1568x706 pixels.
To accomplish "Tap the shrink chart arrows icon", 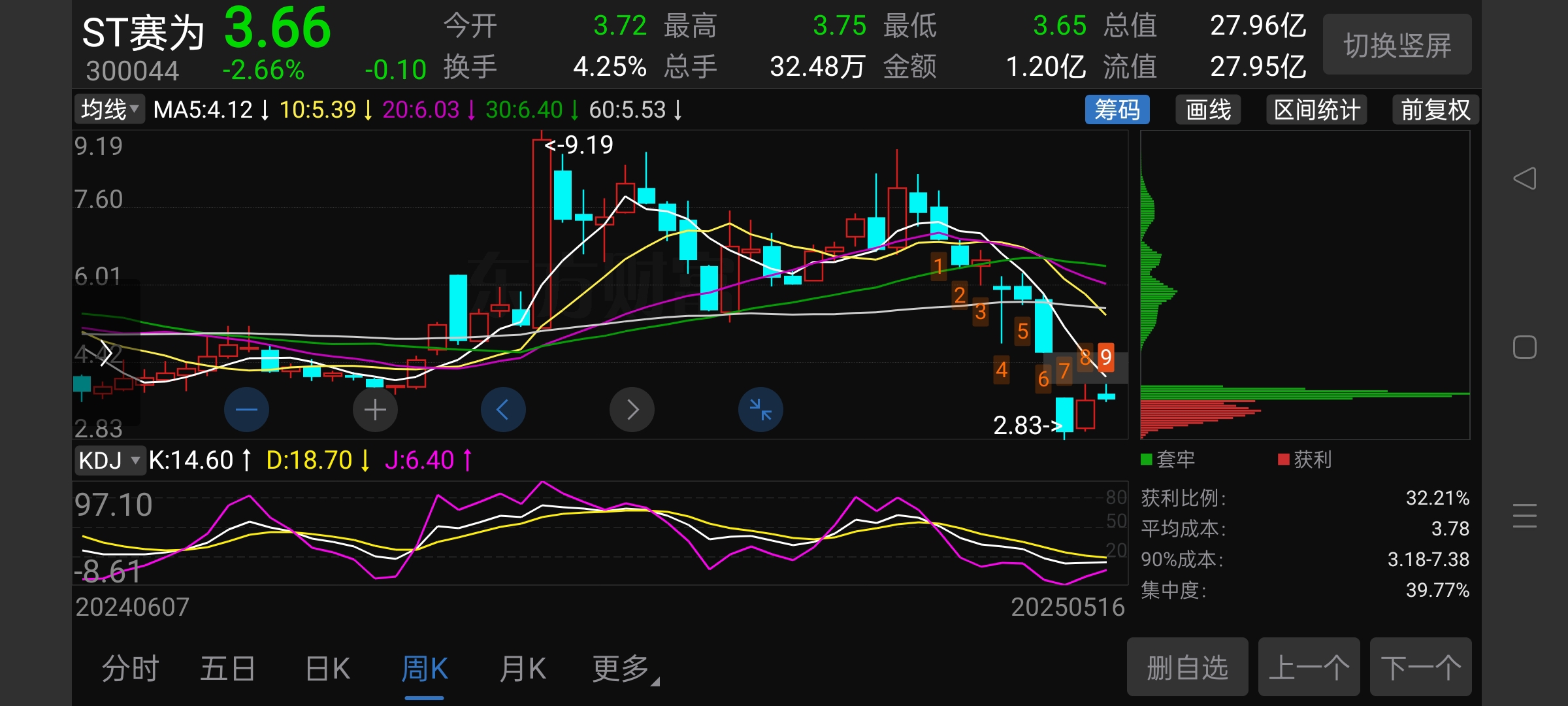I will pyautogui.click(x=760, y=410).
